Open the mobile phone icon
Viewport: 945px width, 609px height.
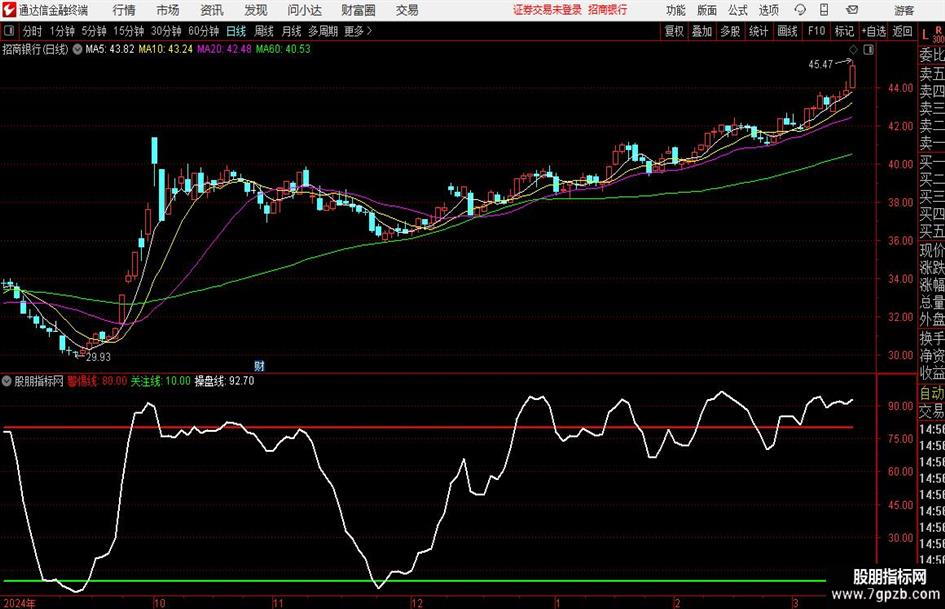click(824, 10)
